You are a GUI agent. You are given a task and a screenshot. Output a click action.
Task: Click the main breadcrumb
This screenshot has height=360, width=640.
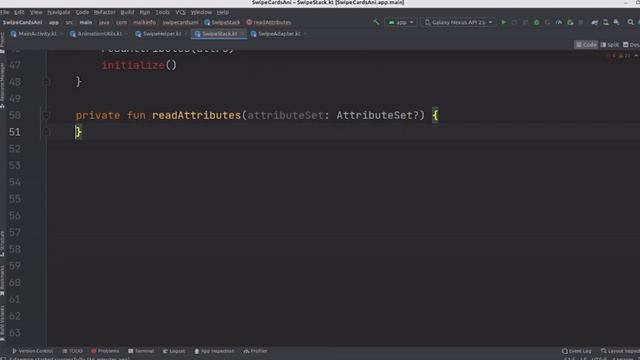coord(86,22)
